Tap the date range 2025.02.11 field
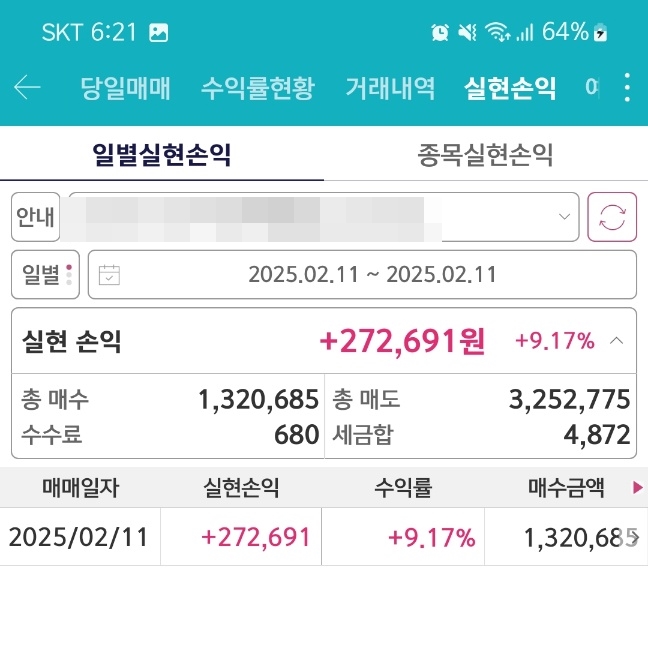Viewport: 648px width, 655px height. tap(372, 275)
